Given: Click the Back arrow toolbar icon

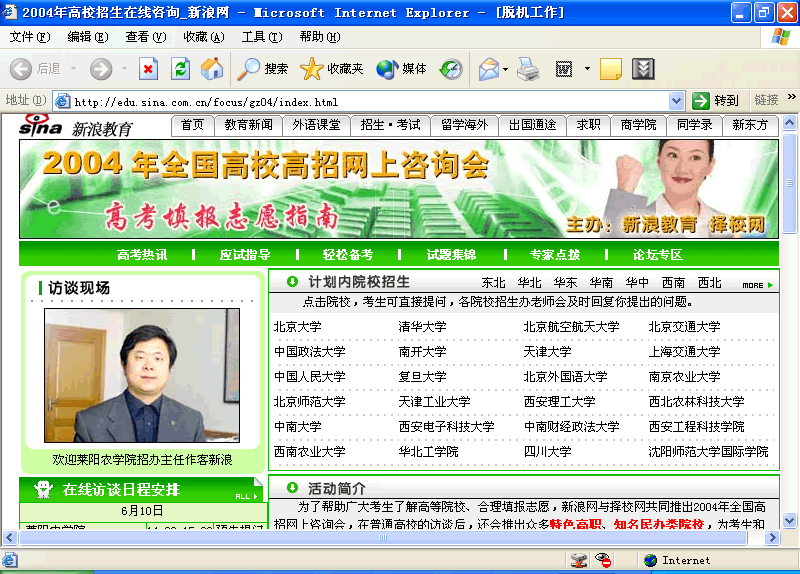Looking at the screenshot, I should point(21,69).
